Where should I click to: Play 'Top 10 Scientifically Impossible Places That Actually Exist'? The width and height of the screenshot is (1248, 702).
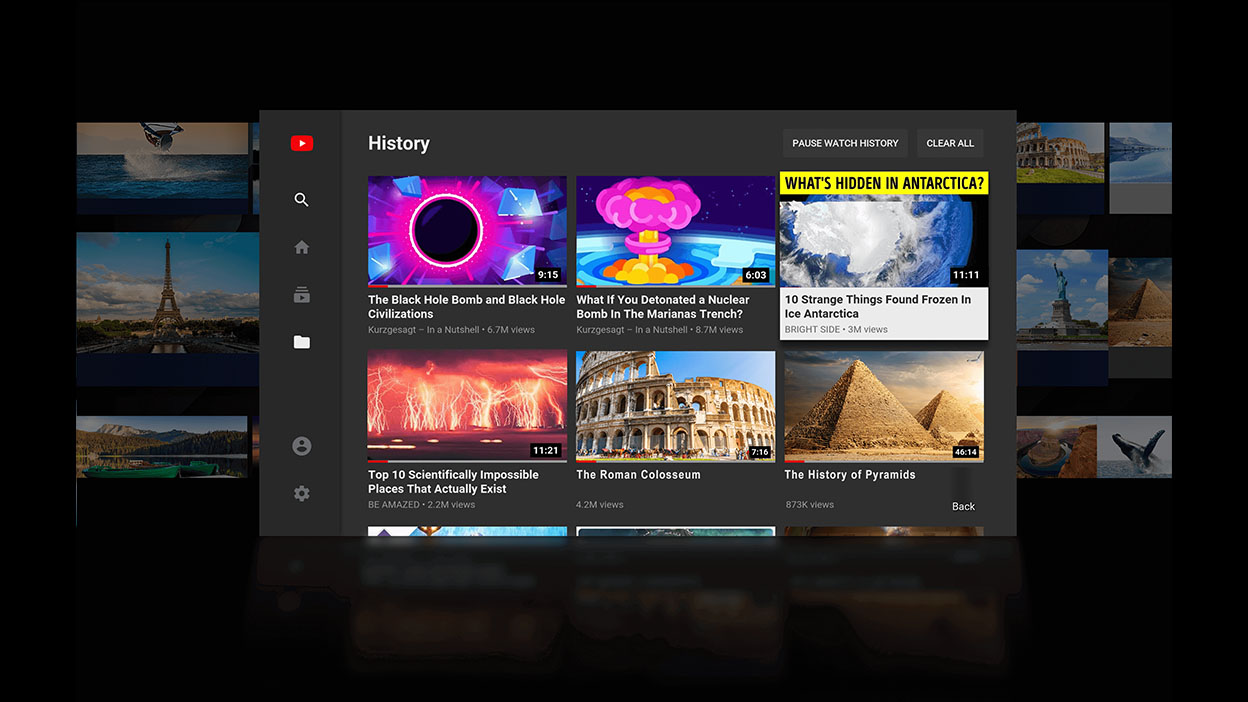click(467, 405)
